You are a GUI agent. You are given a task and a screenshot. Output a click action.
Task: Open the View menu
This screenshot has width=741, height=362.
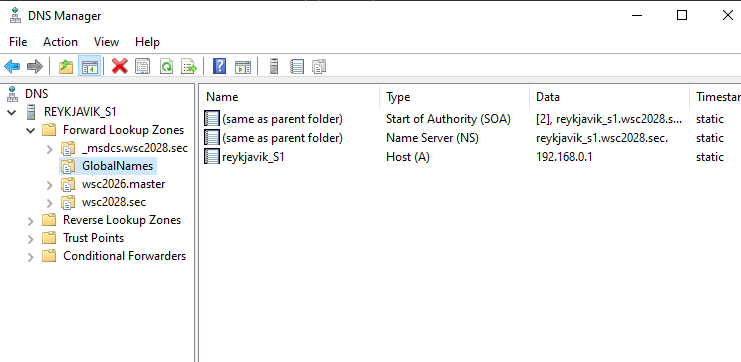coord(106,42)
